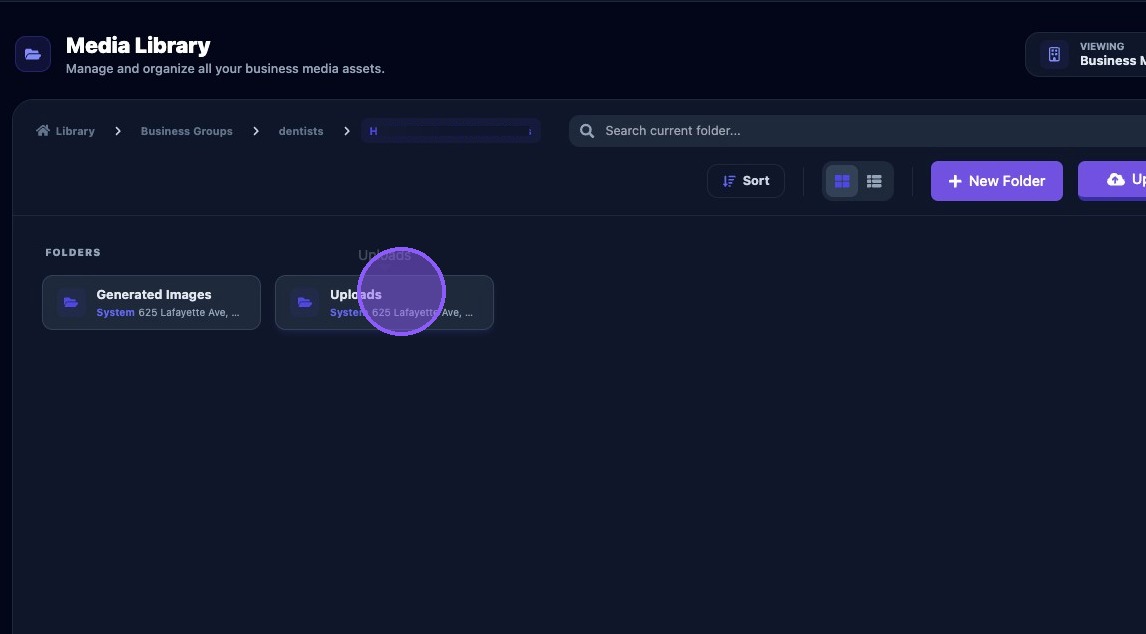
Task: Click the building icon in Viewing selector
Action: coord(1054,54)
